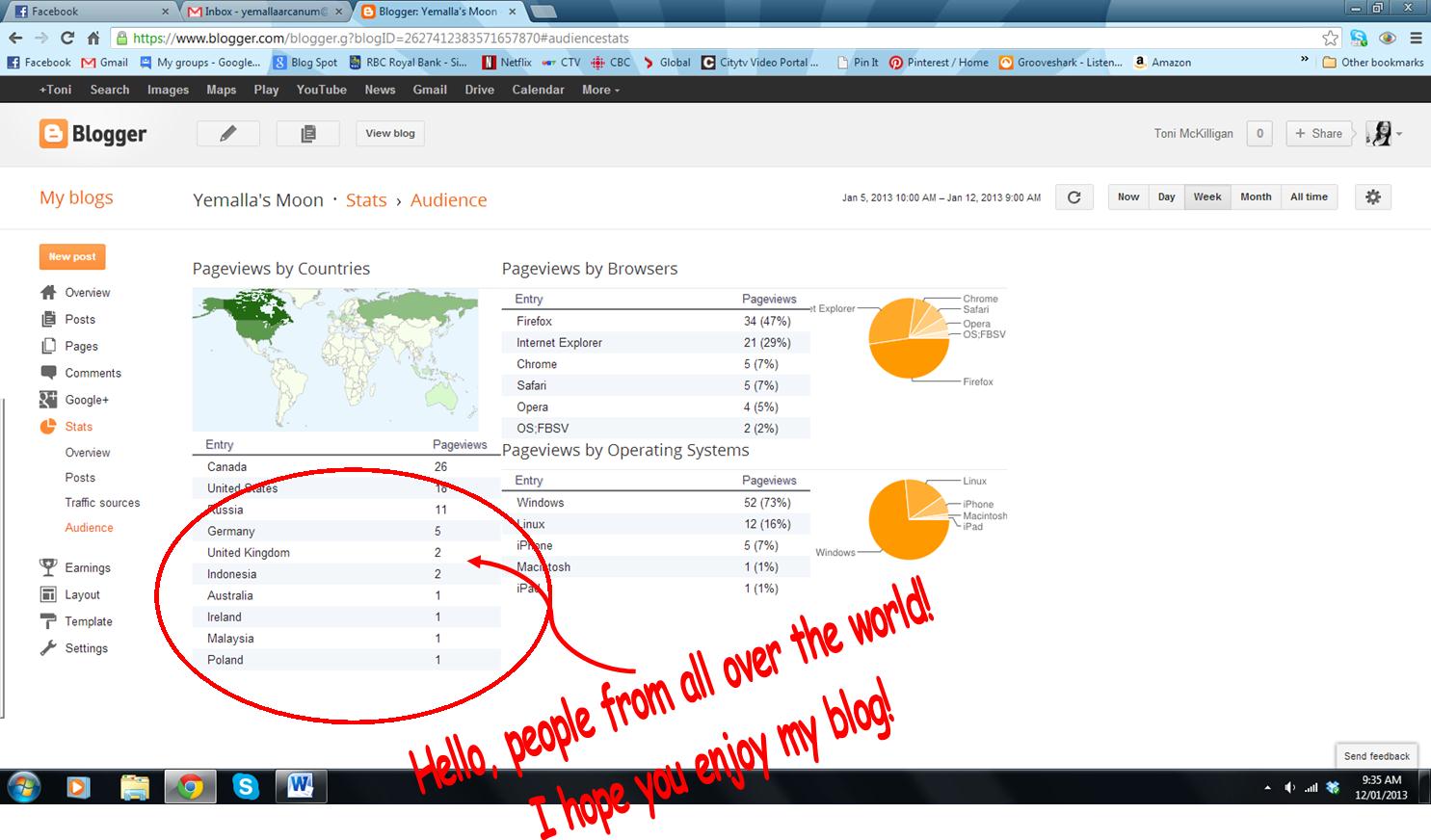
Task: Click the address bar URL field
Action: [713, 39]
